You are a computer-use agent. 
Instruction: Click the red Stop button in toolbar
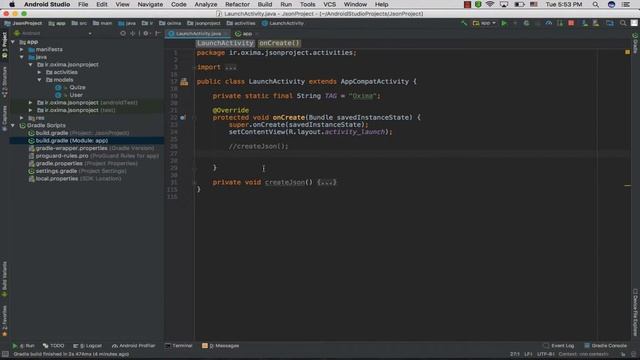click(x=571, y=23)
